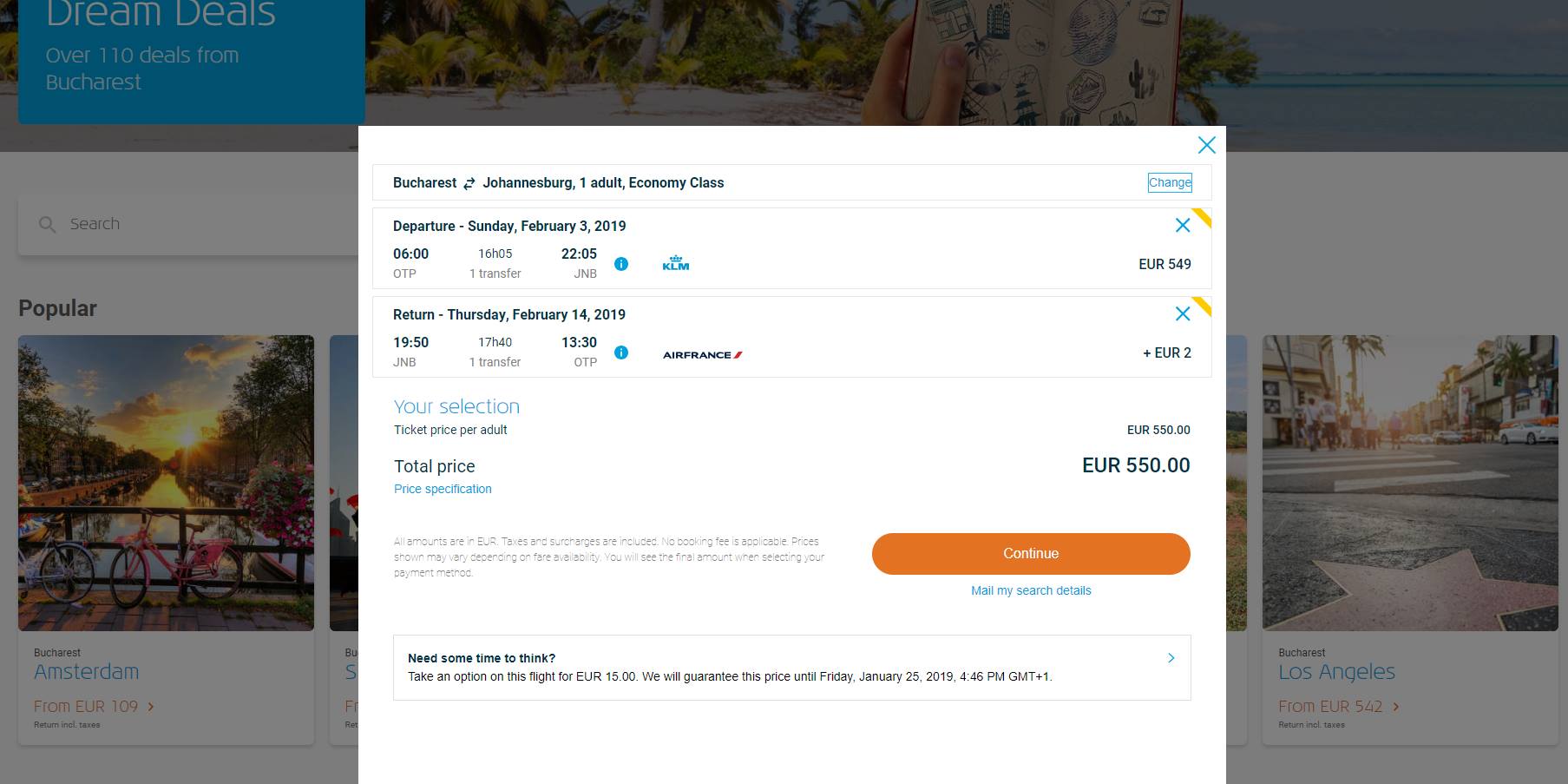Click the Air France airline logo
Viewport: 1568px width, 784px height.
click(x=702, y=354)
